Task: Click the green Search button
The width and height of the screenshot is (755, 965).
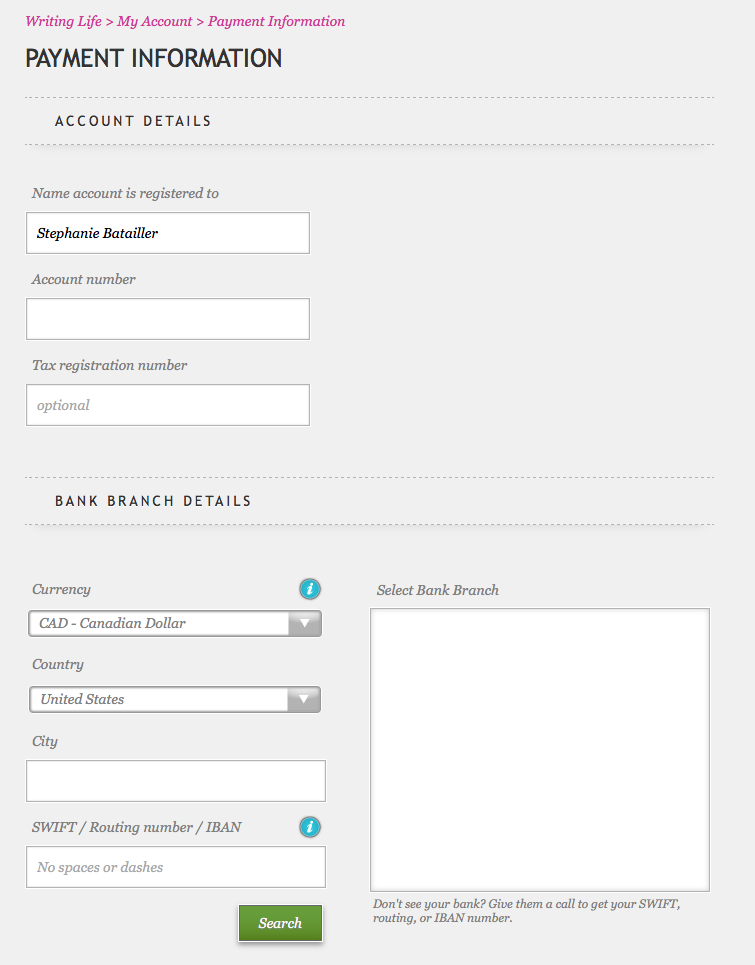Action: 280,923
